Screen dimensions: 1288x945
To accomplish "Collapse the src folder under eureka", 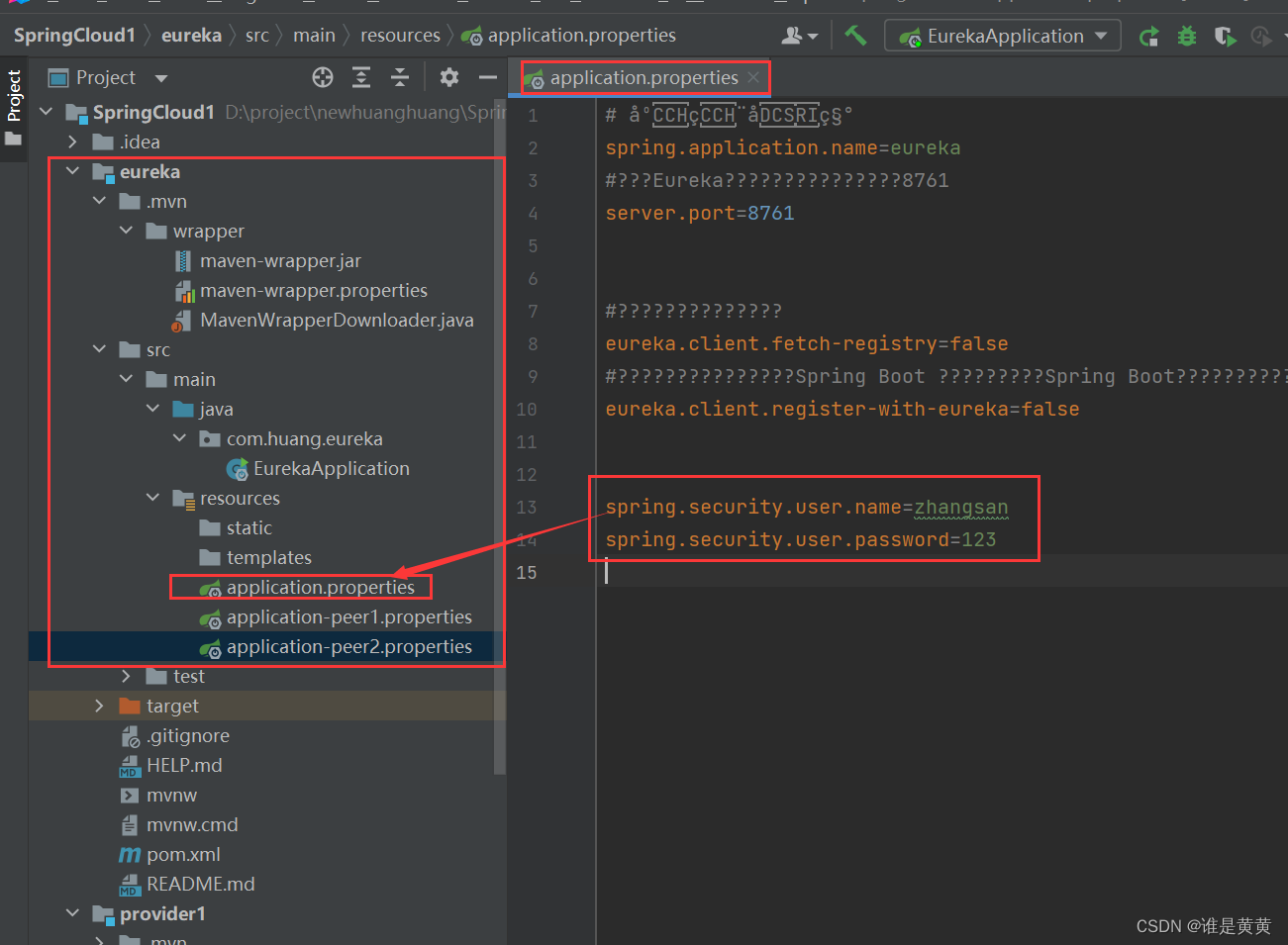I will 100,349.
